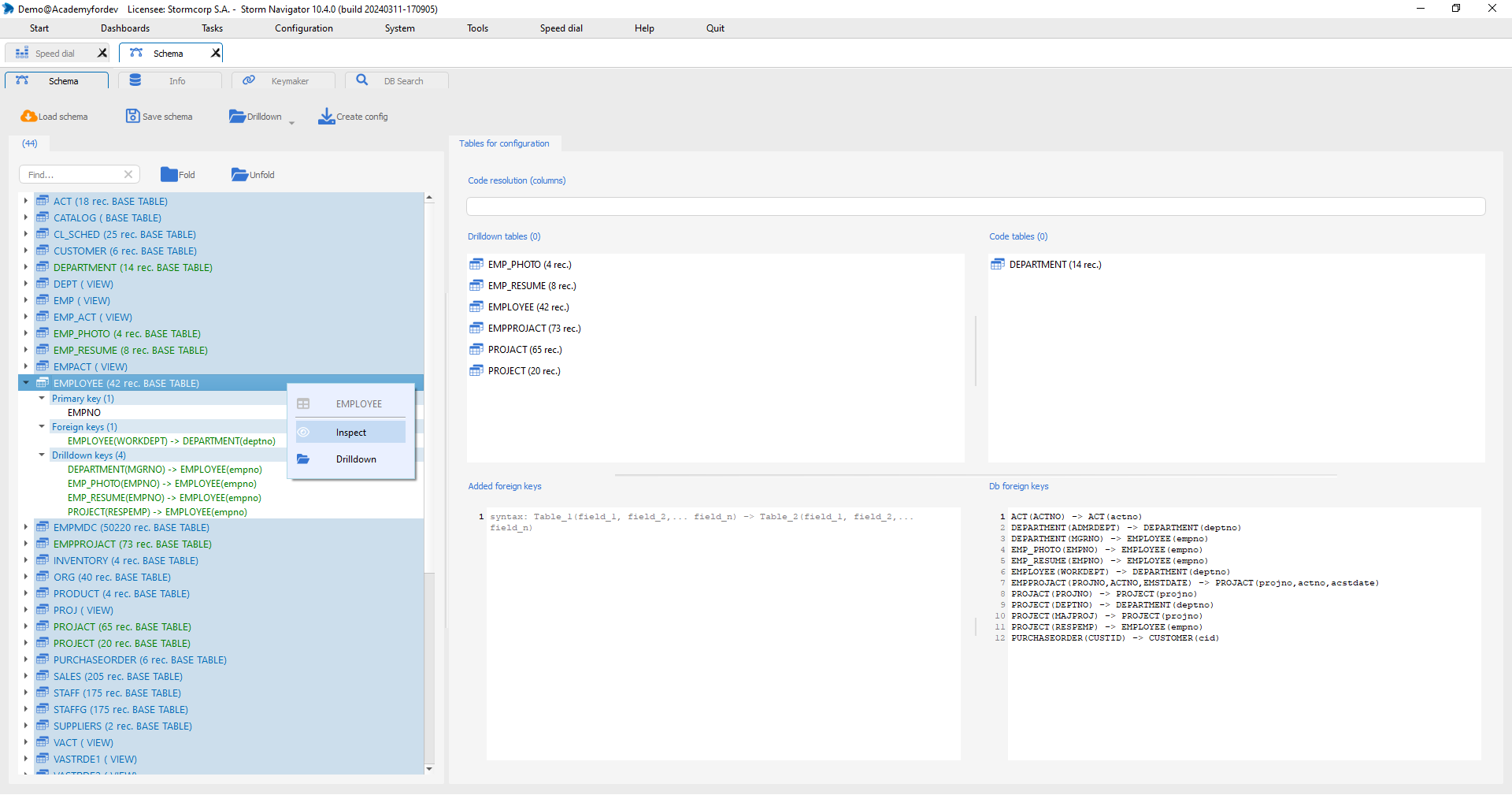
Task: Click the Drilldown folder icon in context menu
Action: click(x=303, y=459)
